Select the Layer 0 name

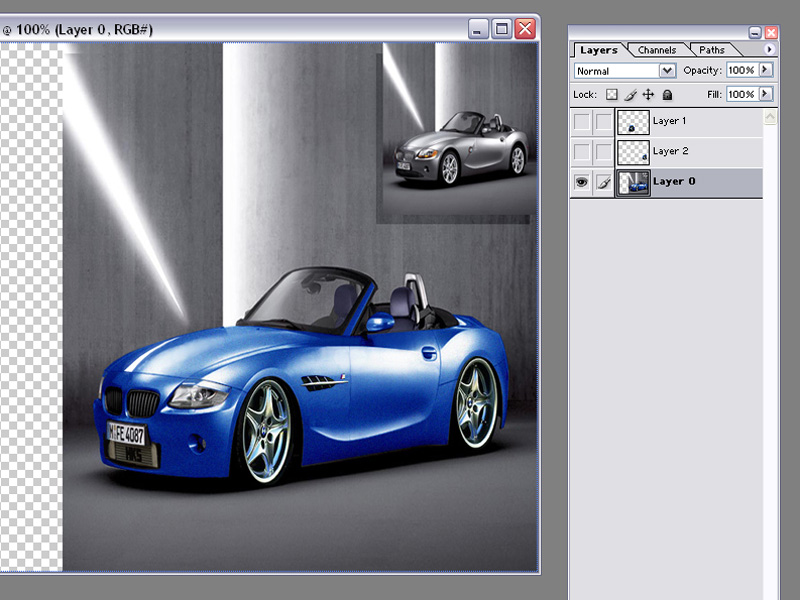click(673, 181)
